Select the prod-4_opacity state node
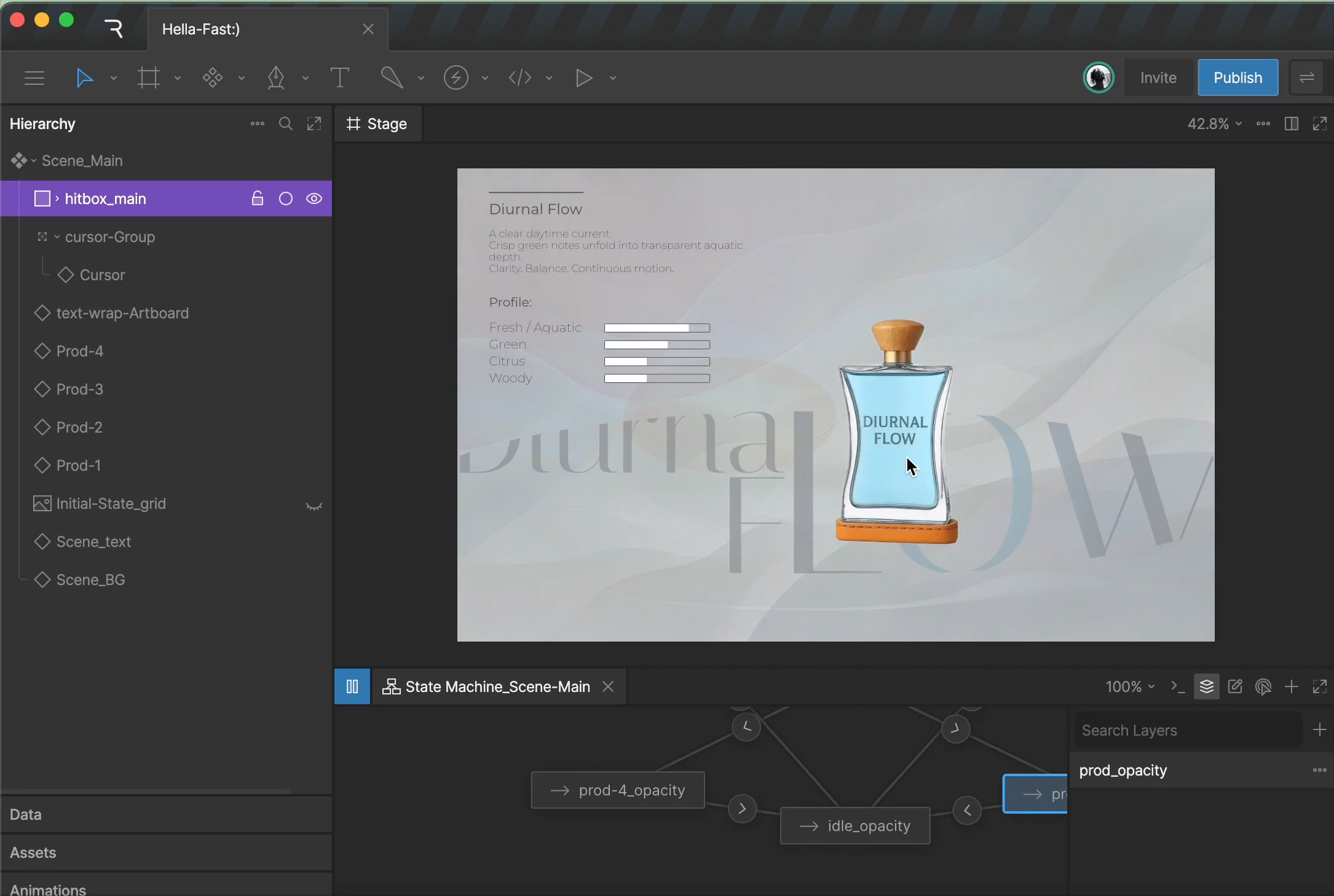This screenshot has height=896, width=1334. (618, 790)
